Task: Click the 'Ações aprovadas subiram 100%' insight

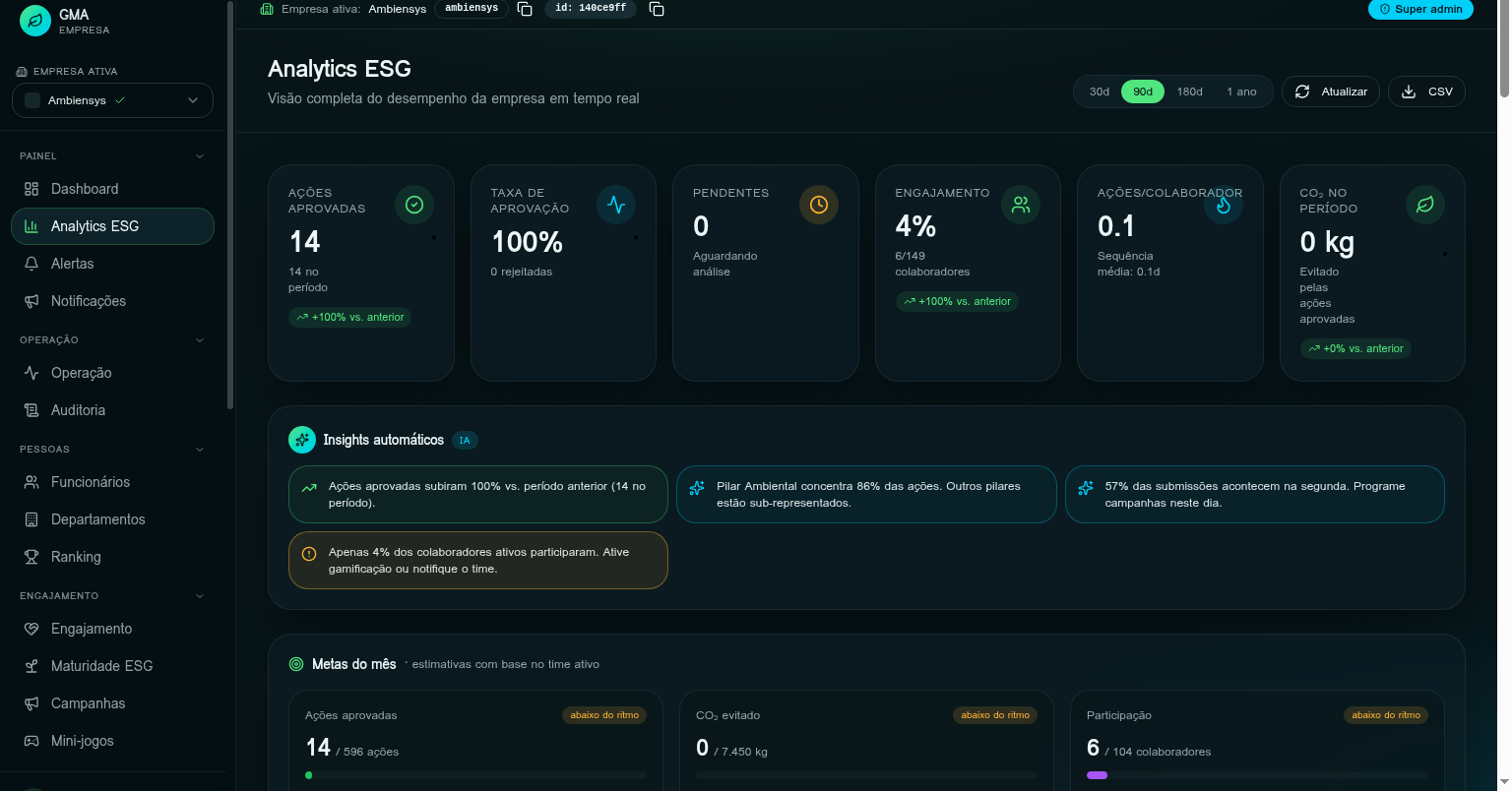Action: [x=478, y=494]
